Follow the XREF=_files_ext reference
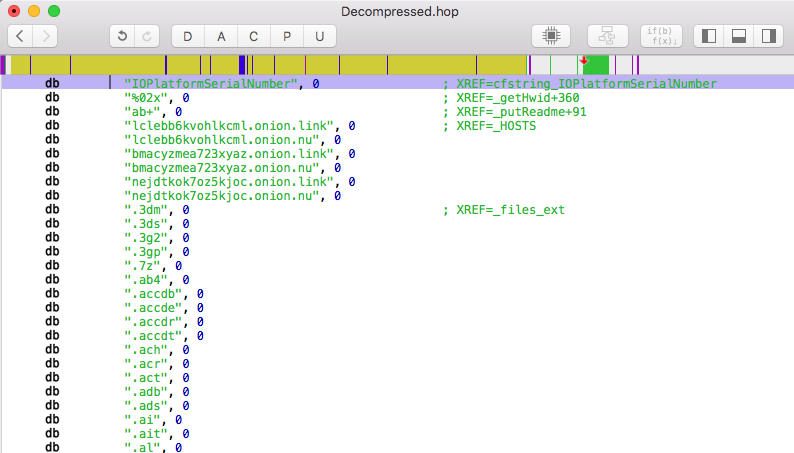 pos(507,210)
